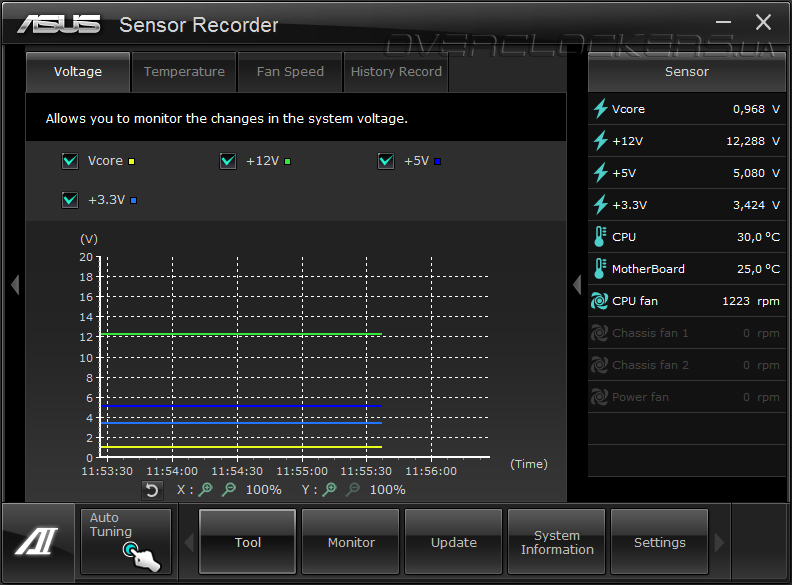Click the X zoom 100% value
Image resolution: width=792 pixels, height=585 pixels.
(264, 490)
